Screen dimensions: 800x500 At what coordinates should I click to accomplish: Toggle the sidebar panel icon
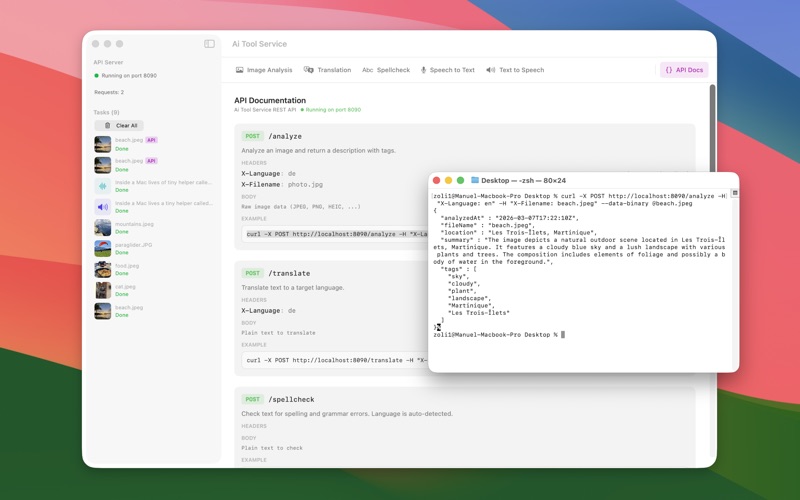pyautogui.click(x=209, y=44)
